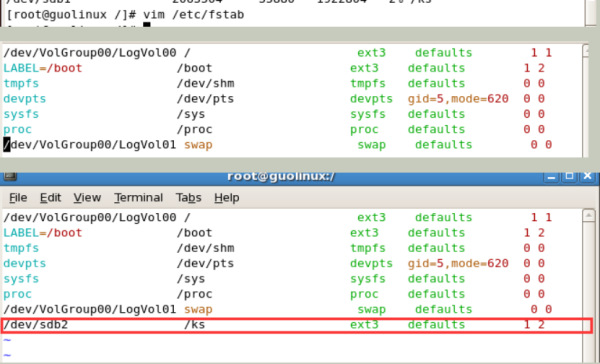Click 'LABEL=/boot' in the middle fstab panel
The height and width of the screenshot is (364, 600).
42,68
